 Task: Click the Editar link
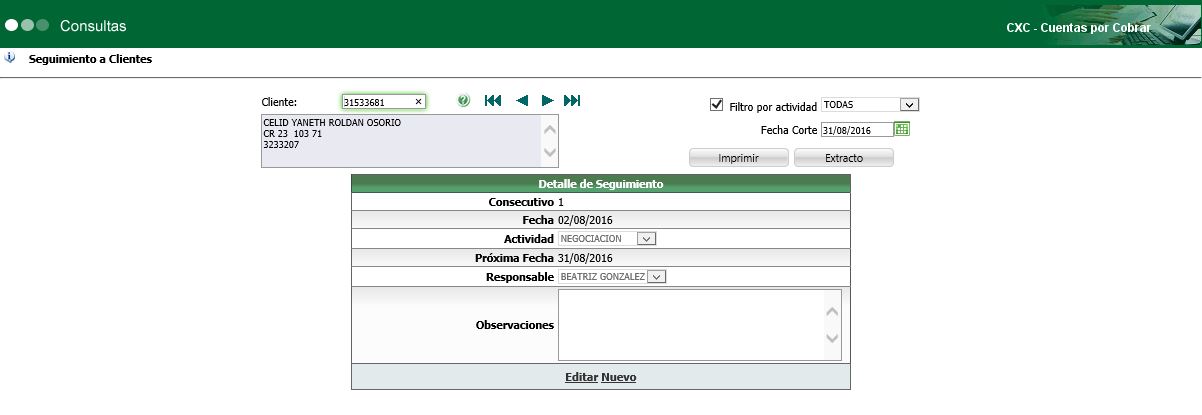581,377
